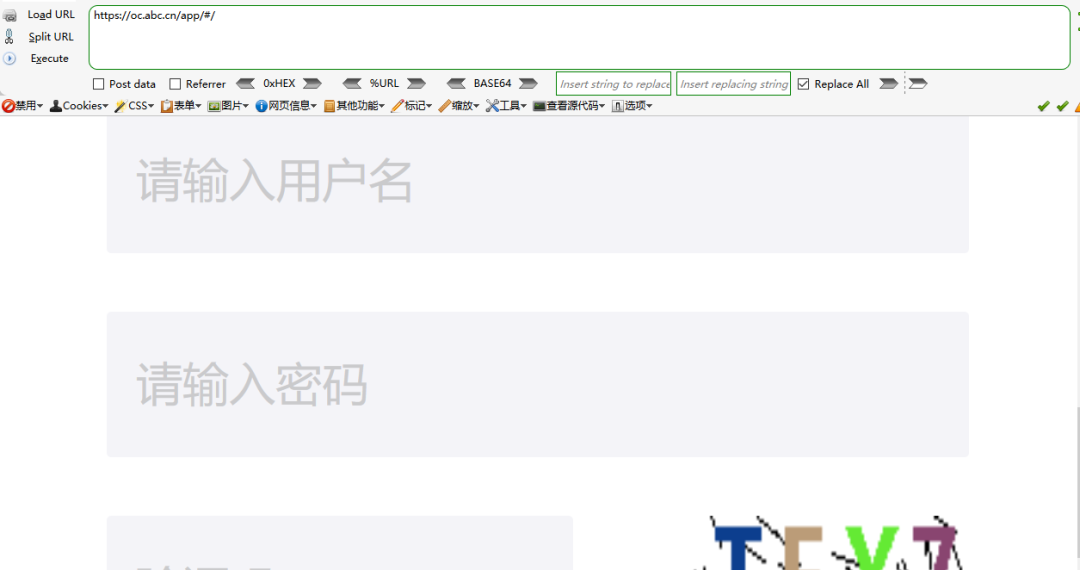Click the 请输入密码 password field

[x=537, y=384]
